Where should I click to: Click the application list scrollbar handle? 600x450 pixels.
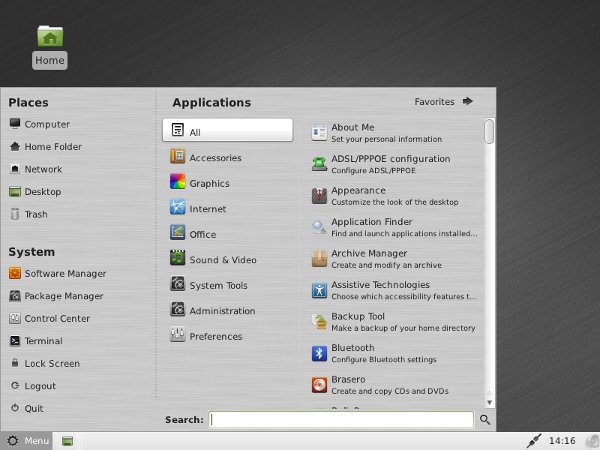tap(489, 131)
